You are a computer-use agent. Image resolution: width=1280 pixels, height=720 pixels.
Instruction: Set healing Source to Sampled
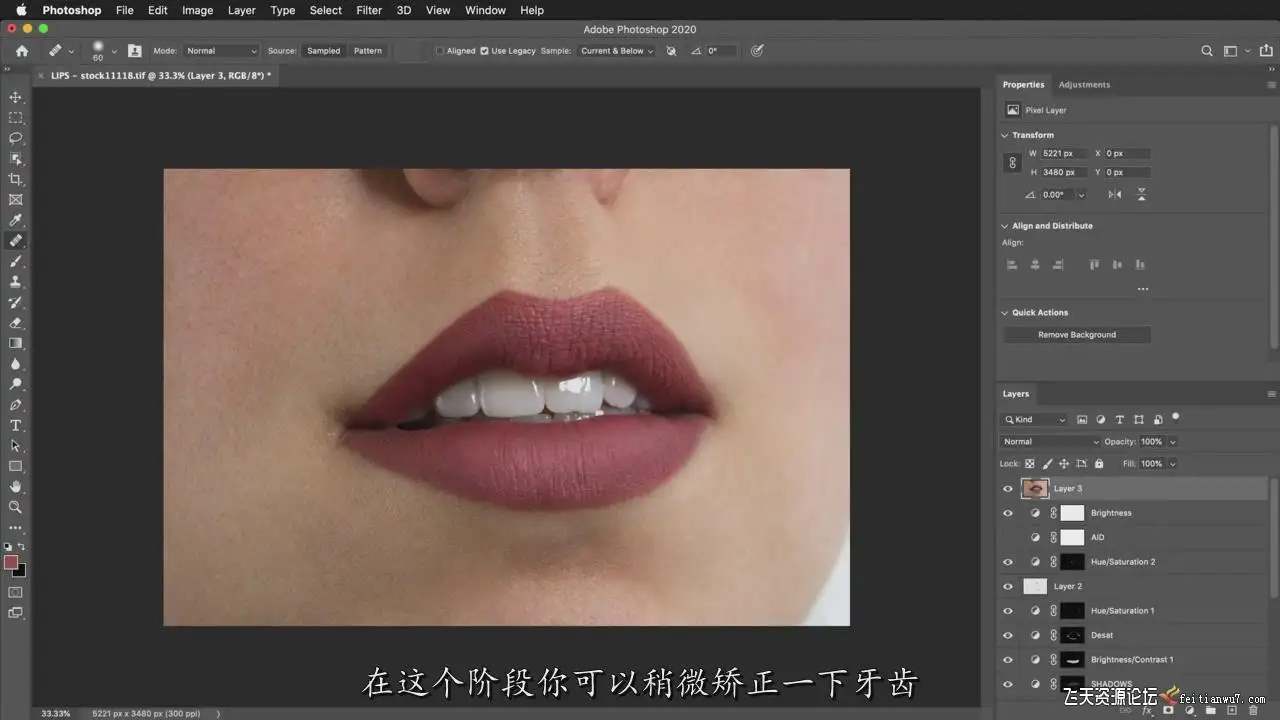(323, 51)
